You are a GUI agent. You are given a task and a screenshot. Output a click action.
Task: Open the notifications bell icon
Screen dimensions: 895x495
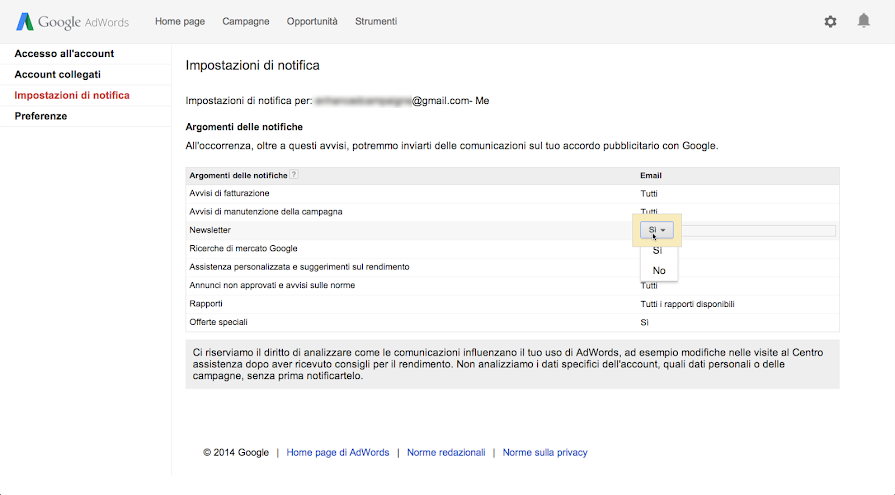click(x=864, y=21)
